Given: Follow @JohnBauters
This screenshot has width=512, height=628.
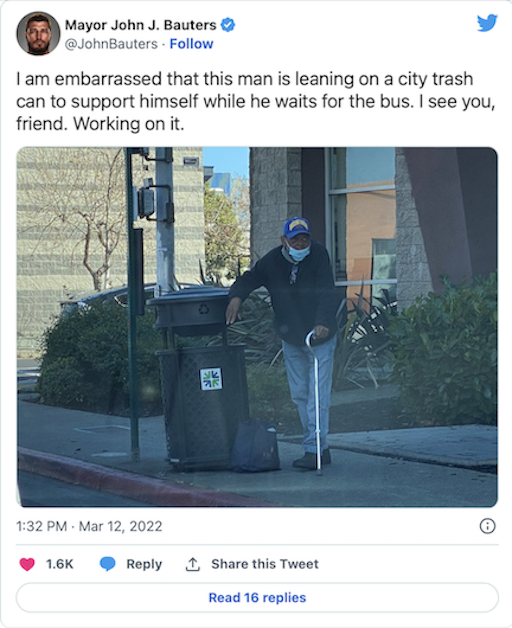Looking at the screenshot, I should pyautogui.click(x=191, y=44).
